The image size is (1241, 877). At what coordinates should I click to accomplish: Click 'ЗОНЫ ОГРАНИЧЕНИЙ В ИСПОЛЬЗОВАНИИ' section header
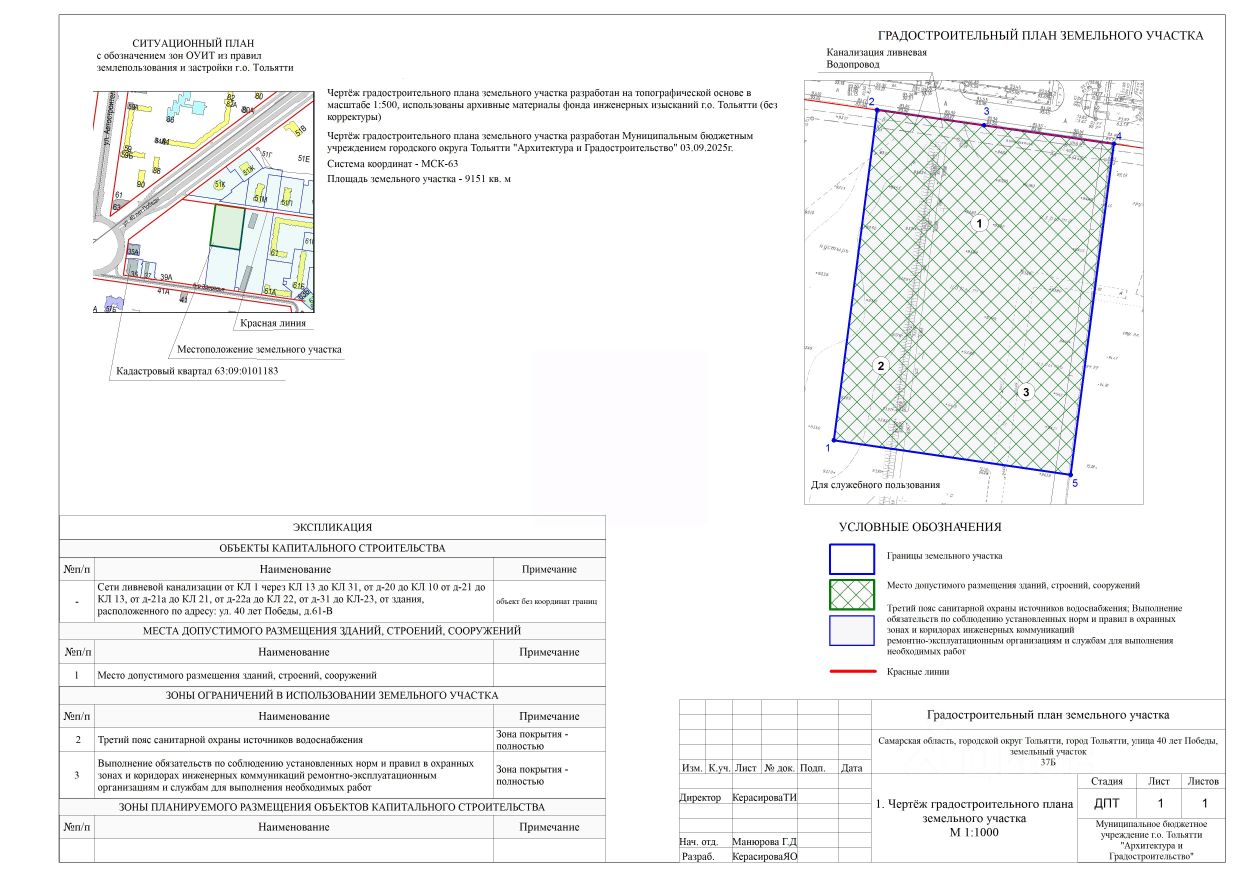333,695
